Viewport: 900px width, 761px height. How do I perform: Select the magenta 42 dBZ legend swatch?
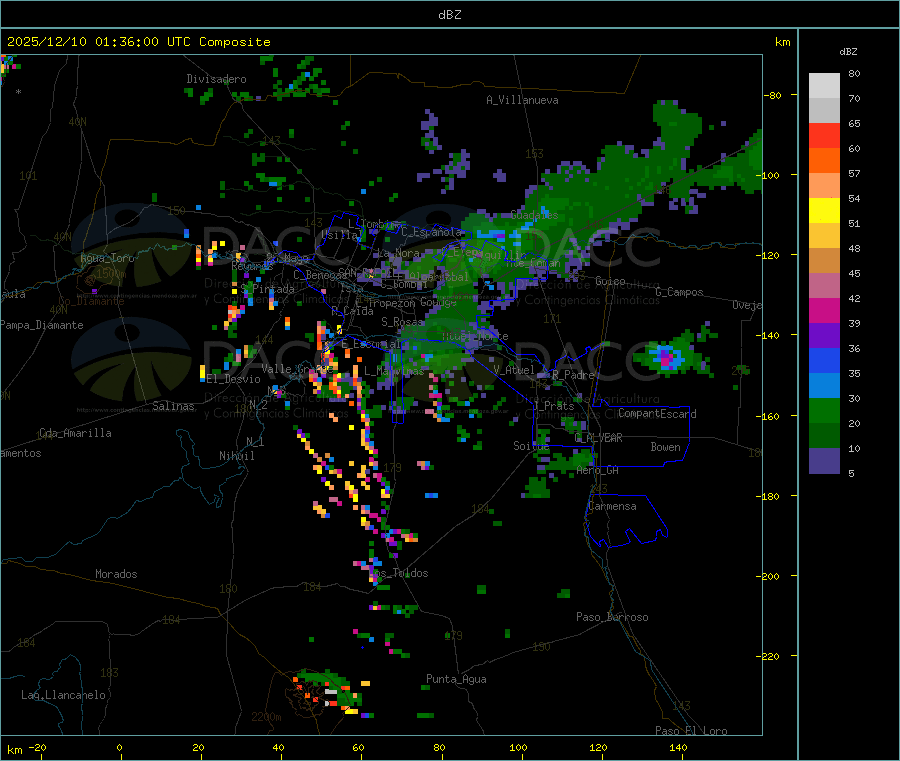(824, 310)
